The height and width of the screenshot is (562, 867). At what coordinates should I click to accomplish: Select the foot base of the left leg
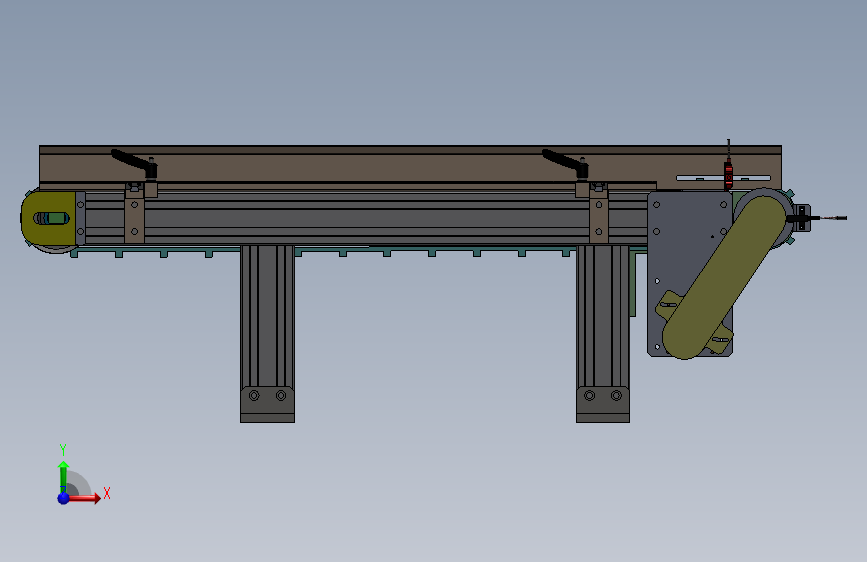pyautogui.click(x=267, y=405)
